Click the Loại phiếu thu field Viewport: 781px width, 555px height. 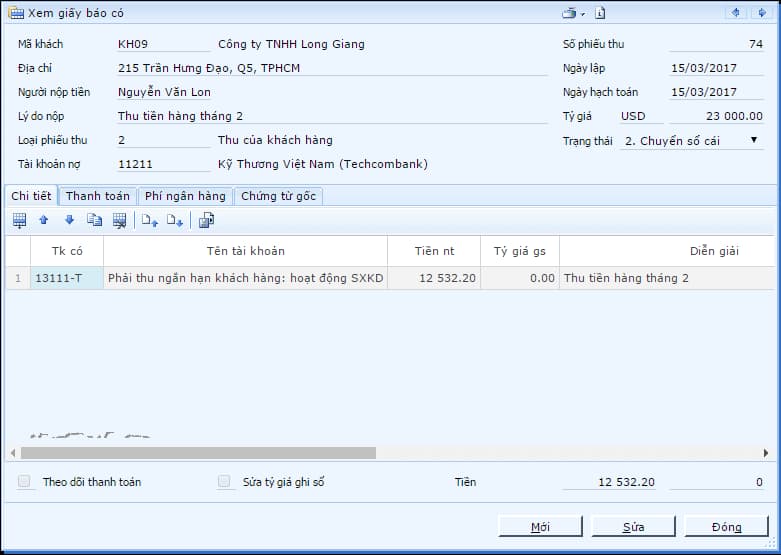tap(163, 140)
